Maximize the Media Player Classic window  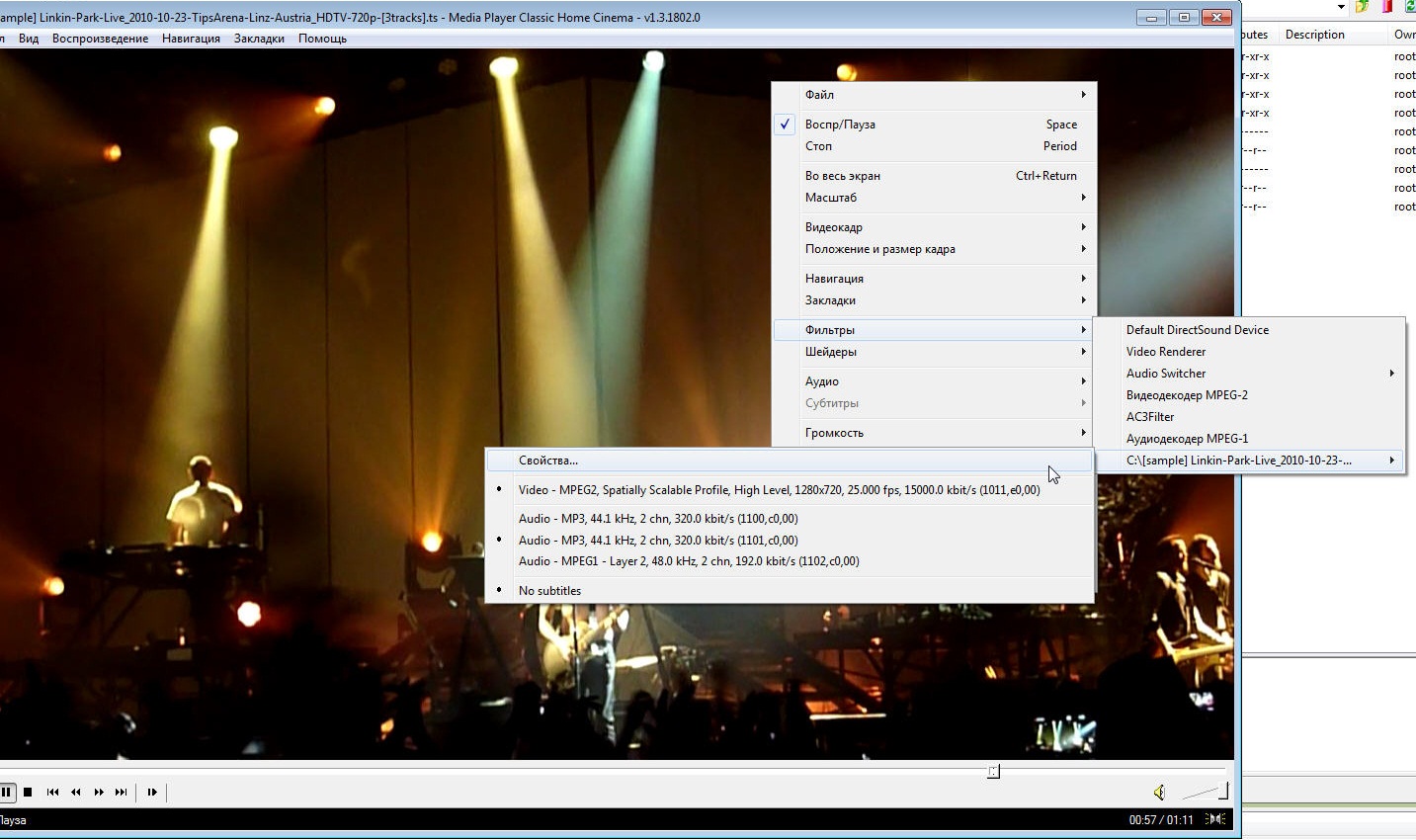[1184, 17]
